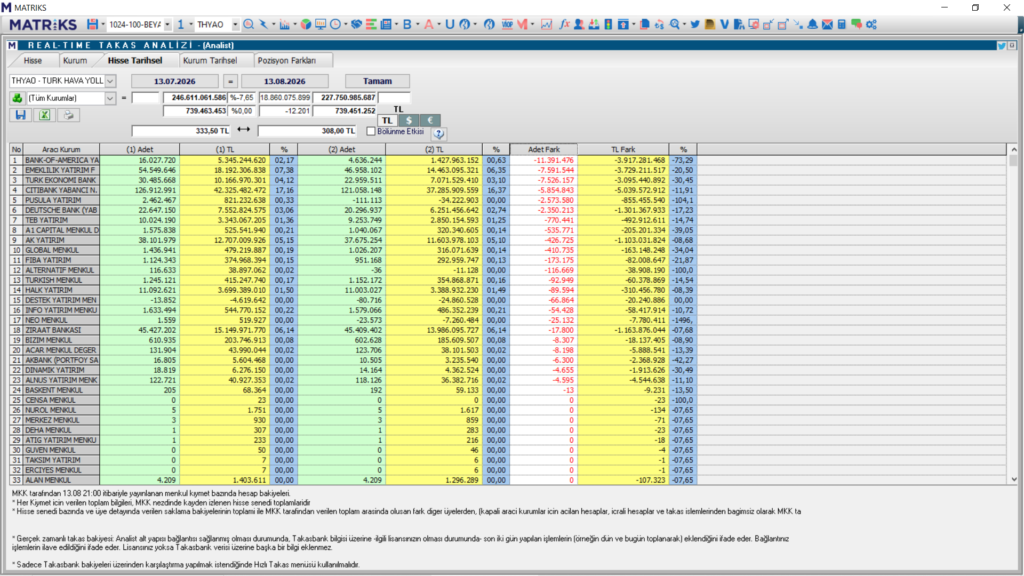
Task: Sort by TL Fark column header
Action: point(623,150)
